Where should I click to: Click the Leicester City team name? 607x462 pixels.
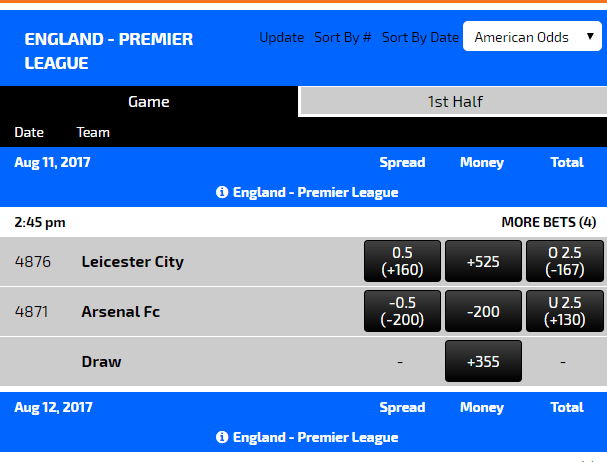pos(132,262)
